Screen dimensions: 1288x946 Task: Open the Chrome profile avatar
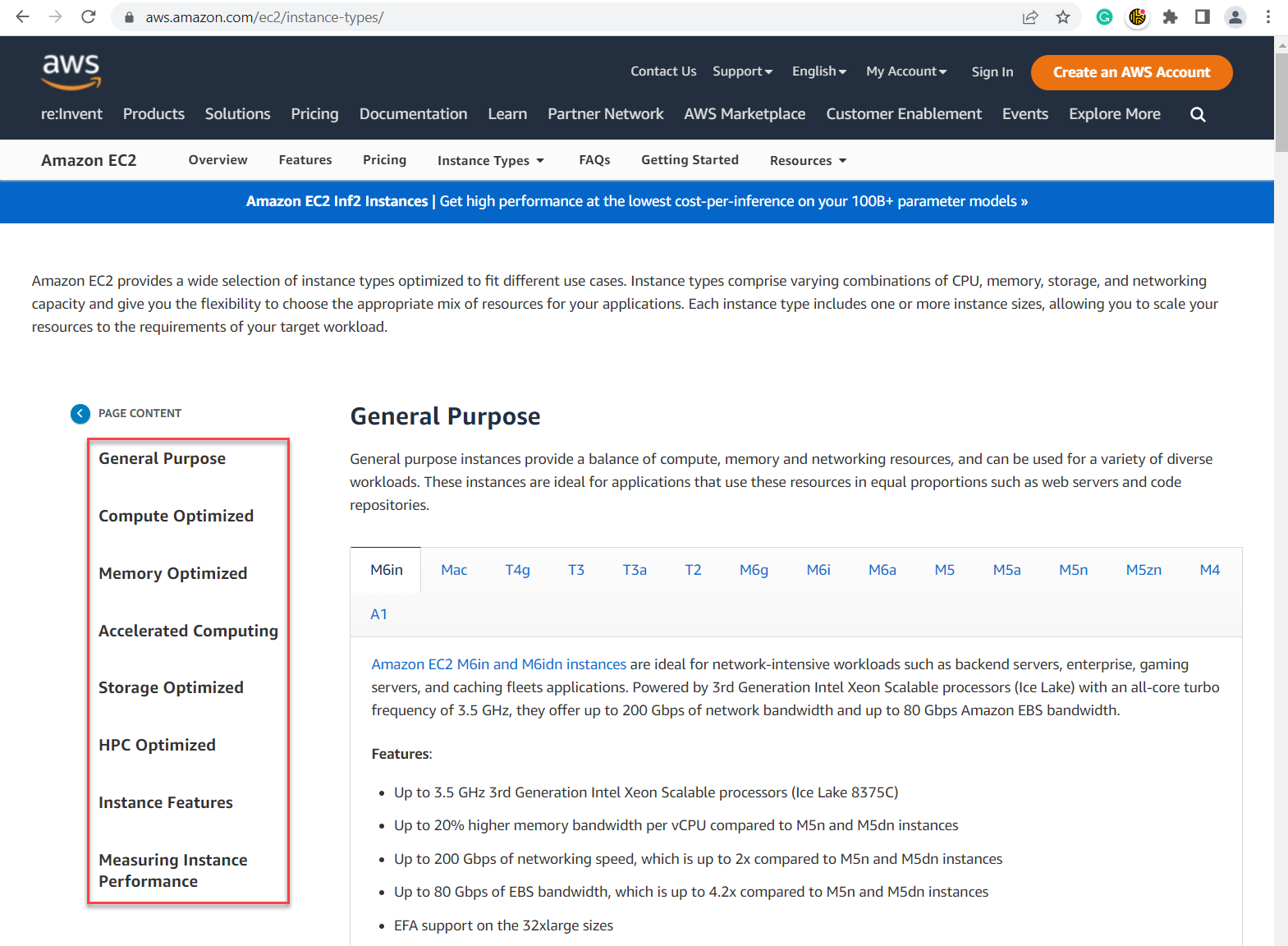pos(1235,16)
